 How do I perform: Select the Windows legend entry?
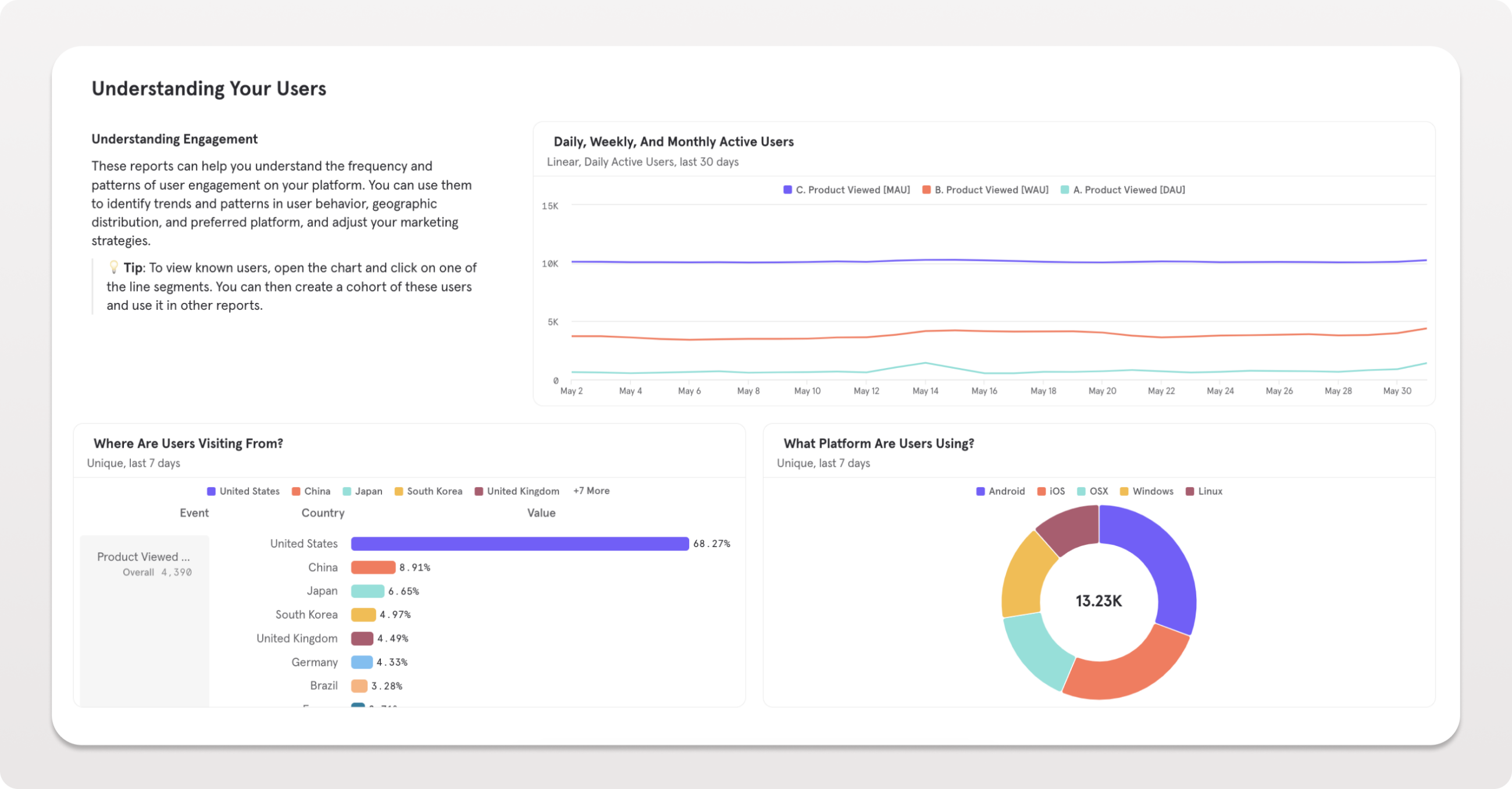tap(1146, 491)
